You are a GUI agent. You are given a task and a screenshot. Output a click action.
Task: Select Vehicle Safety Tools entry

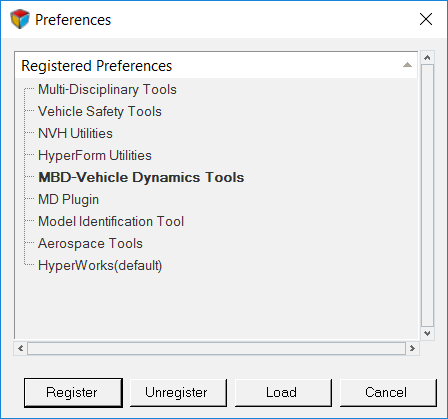coord(100,111)
